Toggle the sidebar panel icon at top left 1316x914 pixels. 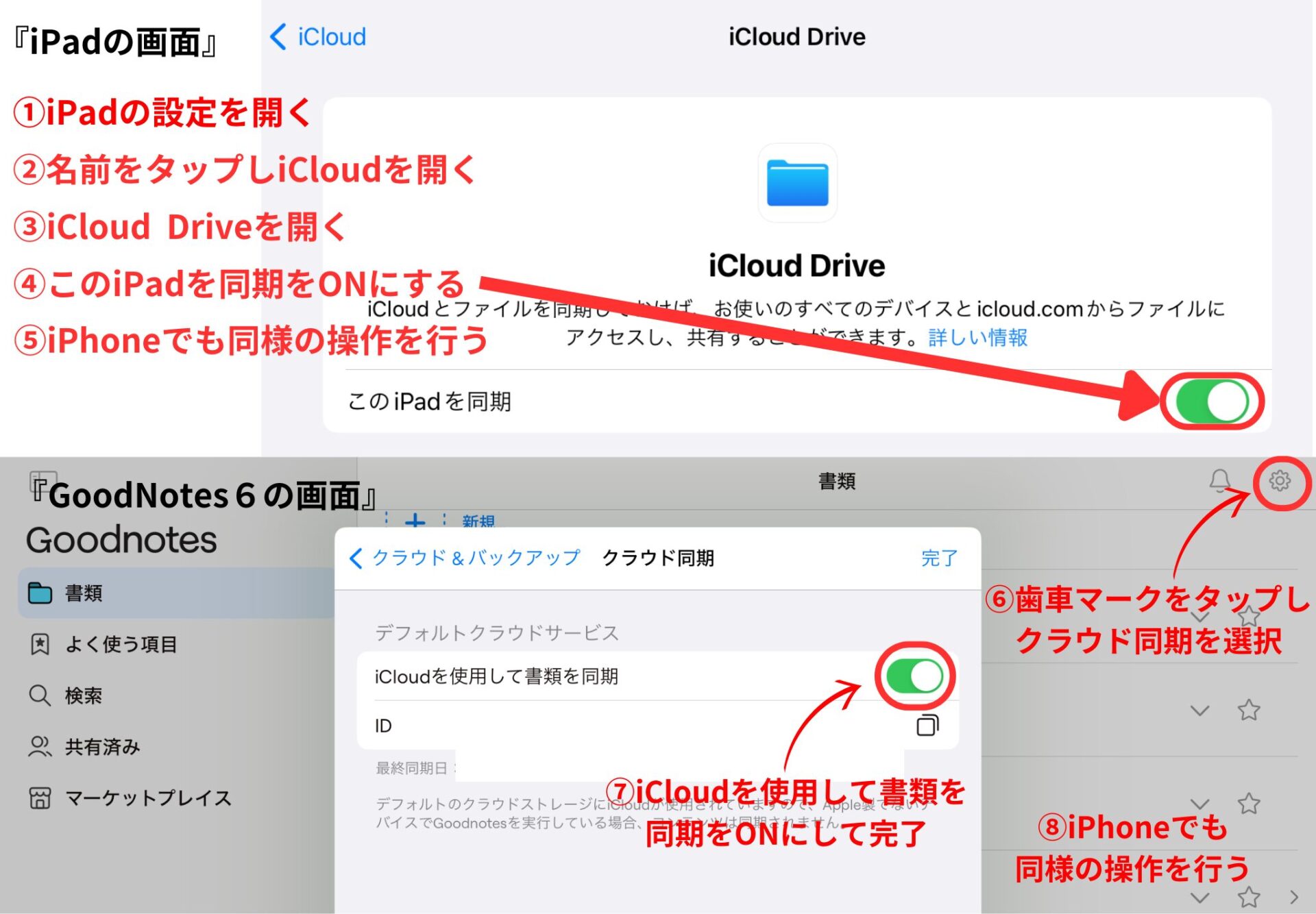click(x=43, y=483)
